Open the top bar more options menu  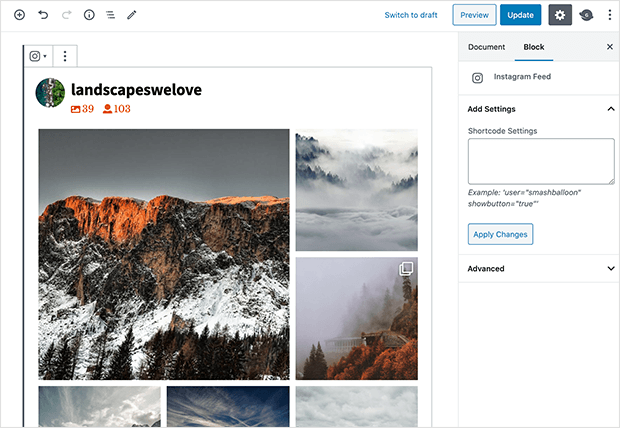tap(610, 15)
